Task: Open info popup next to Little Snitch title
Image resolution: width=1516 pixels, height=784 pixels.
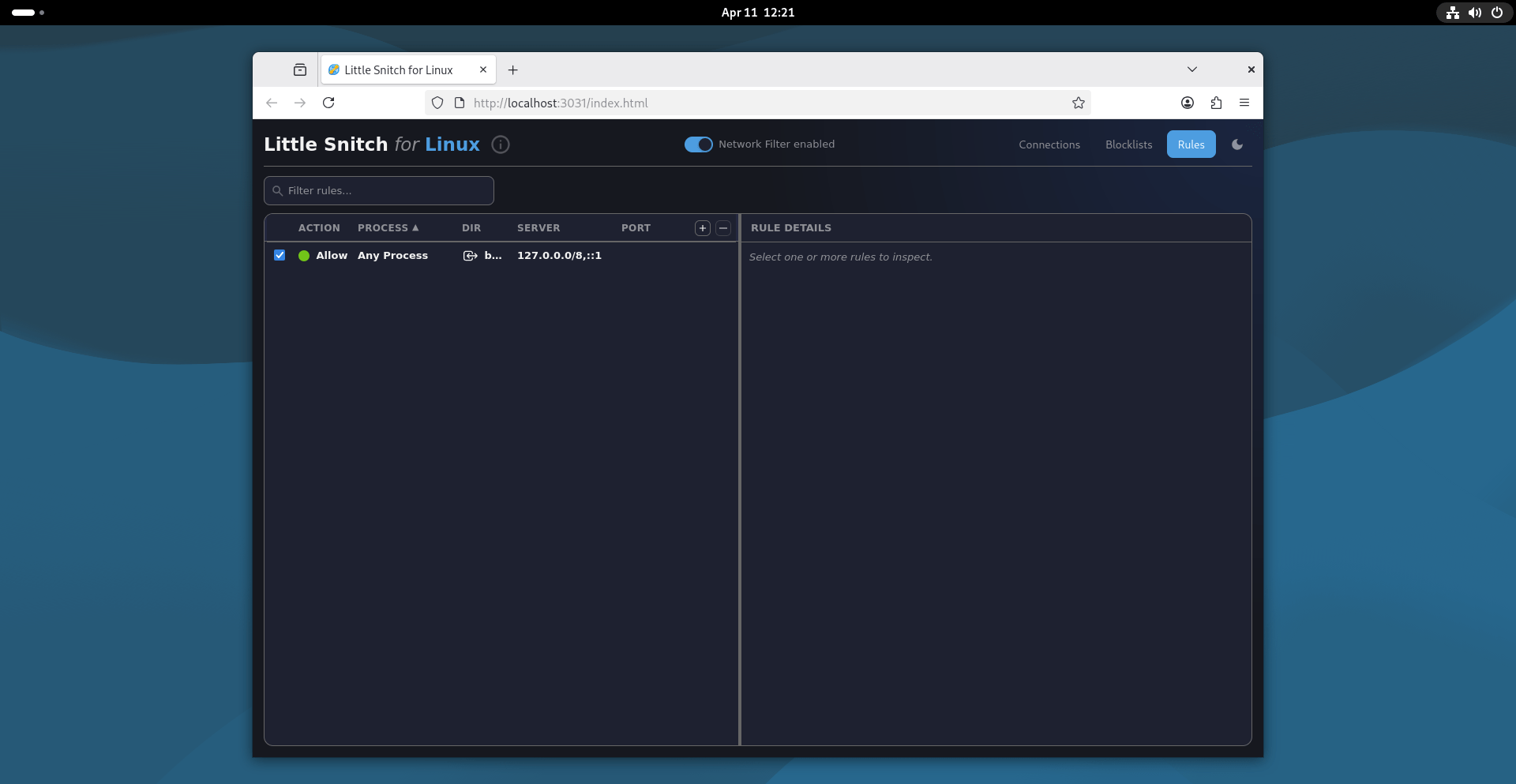Action: point(500,144)
